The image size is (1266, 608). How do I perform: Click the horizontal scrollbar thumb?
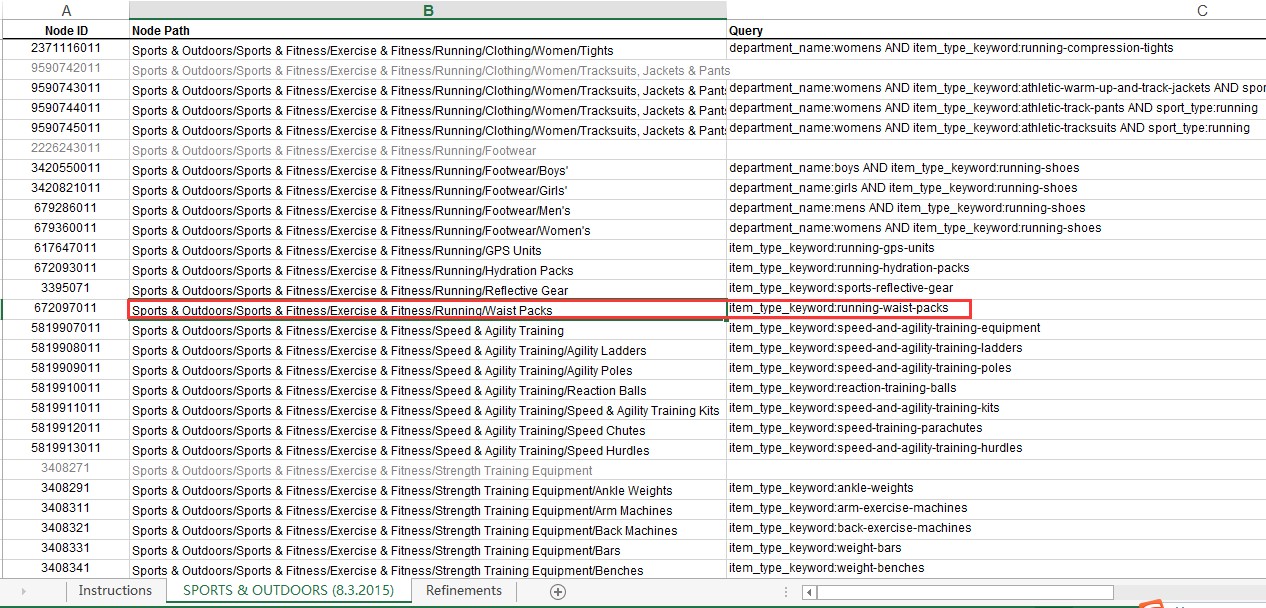point(965,592)
